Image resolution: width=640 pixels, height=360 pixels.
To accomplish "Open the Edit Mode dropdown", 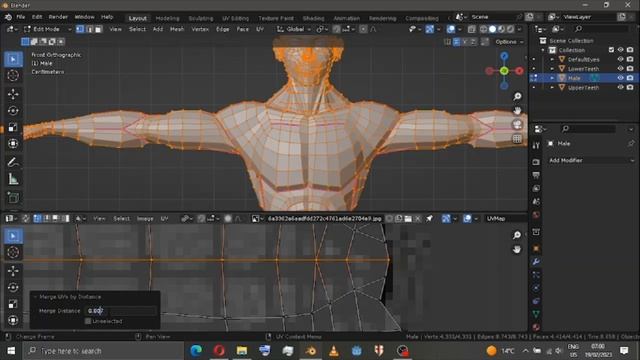I will [47, 29].
